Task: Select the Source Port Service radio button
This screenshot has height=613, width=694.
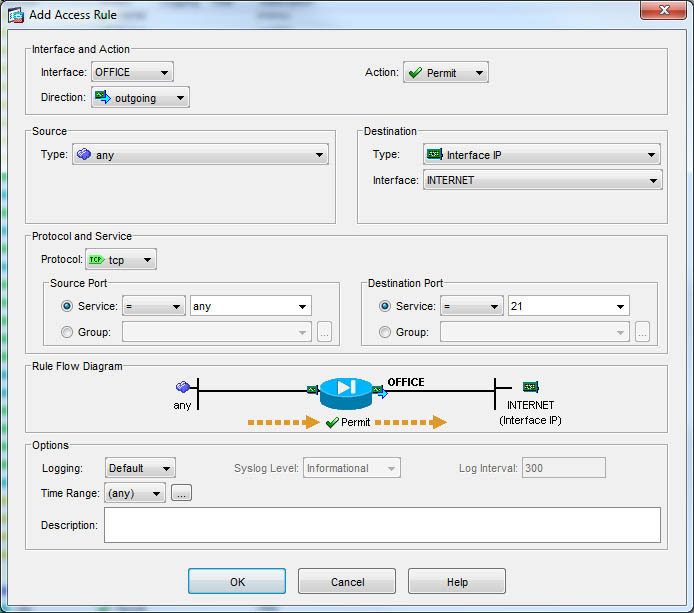Action: click(x=67, y=306)
